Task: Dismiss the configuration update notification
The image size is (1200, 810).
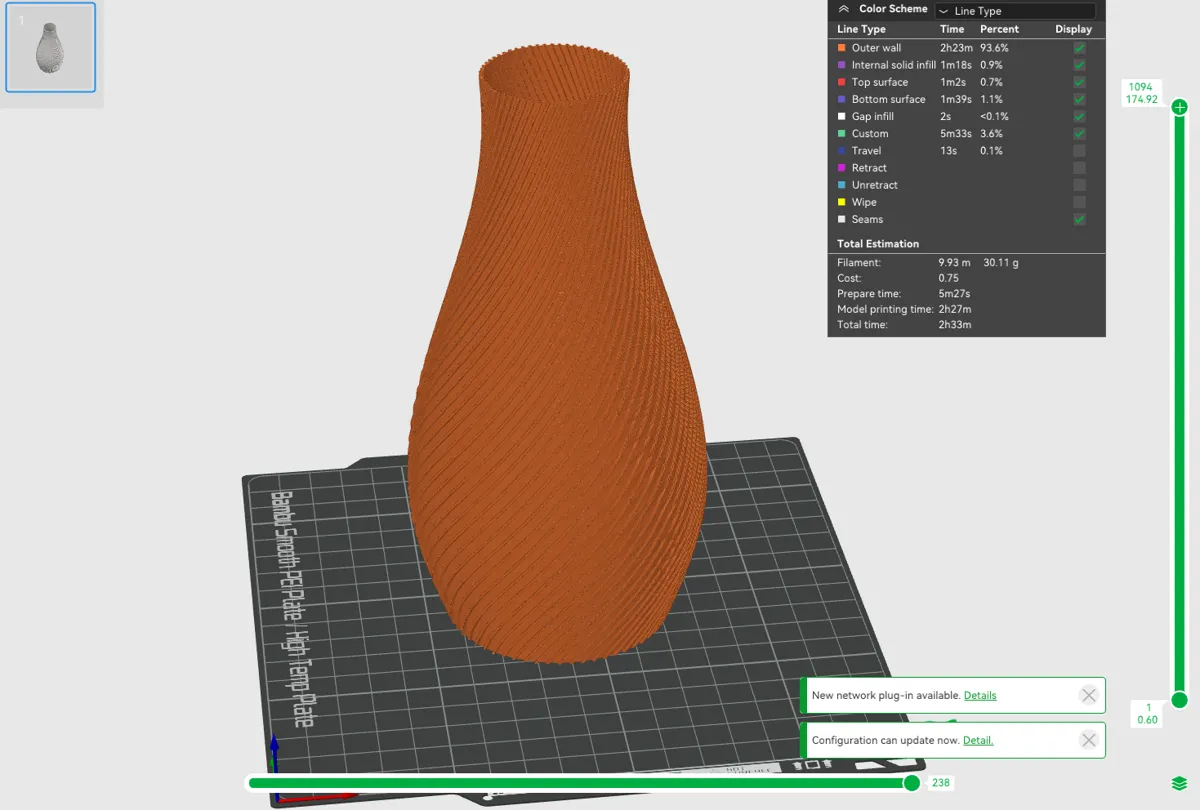Action: tap(1089, 740)
